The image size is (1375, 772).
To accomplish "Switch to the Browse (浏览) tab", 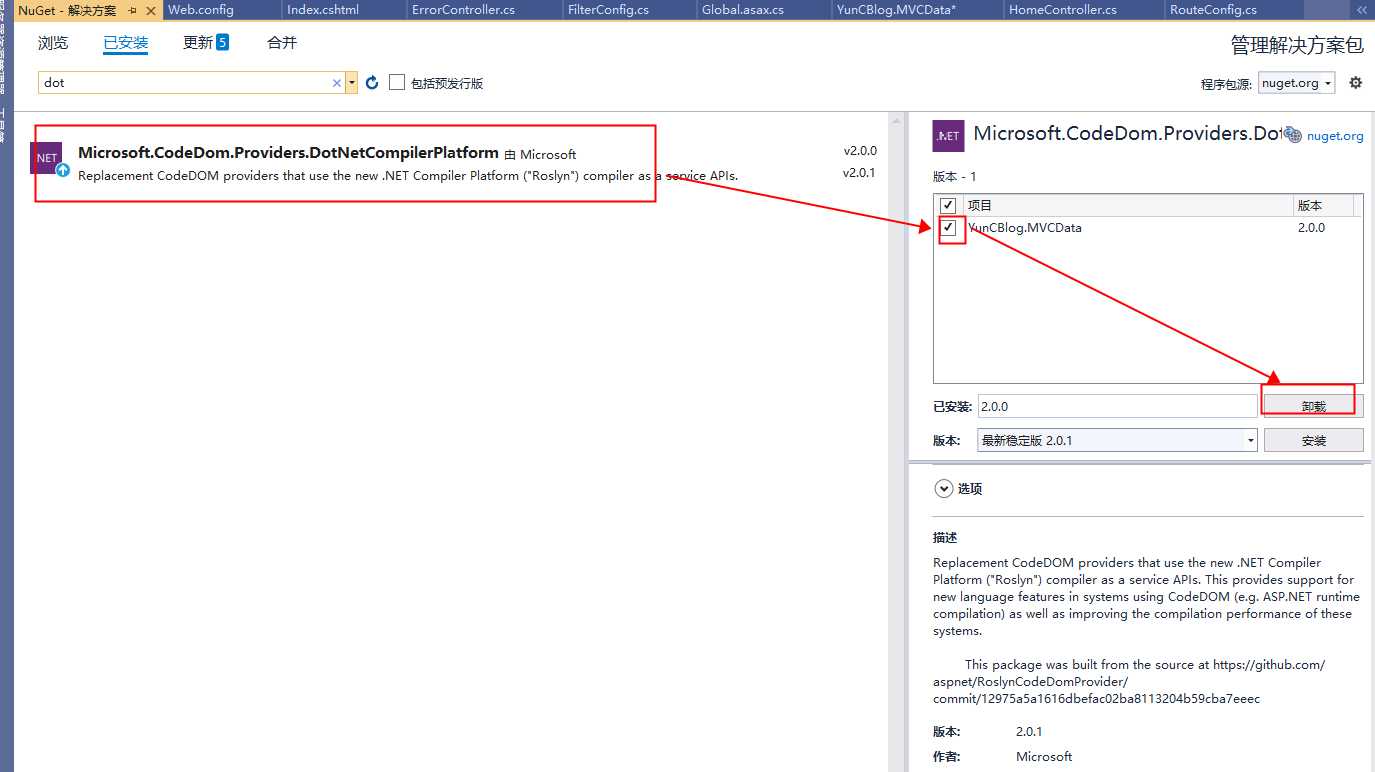I will 53,43.
